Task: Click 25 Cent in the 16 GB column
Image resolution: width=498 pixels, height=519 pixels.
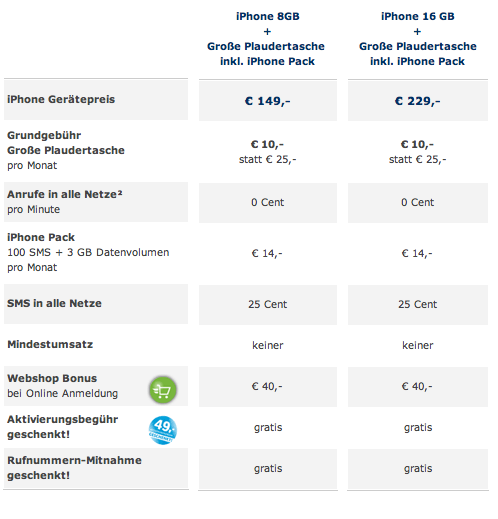Action: (x=418, y=304)
